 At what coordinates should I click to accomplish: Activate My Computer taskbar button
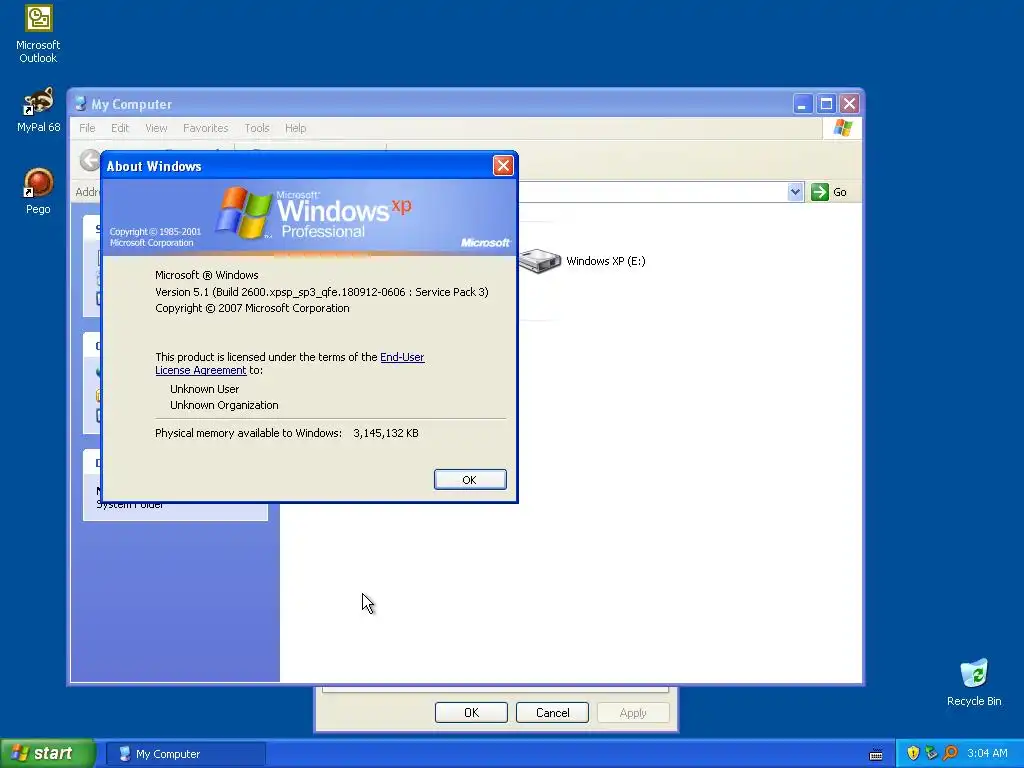185,754
